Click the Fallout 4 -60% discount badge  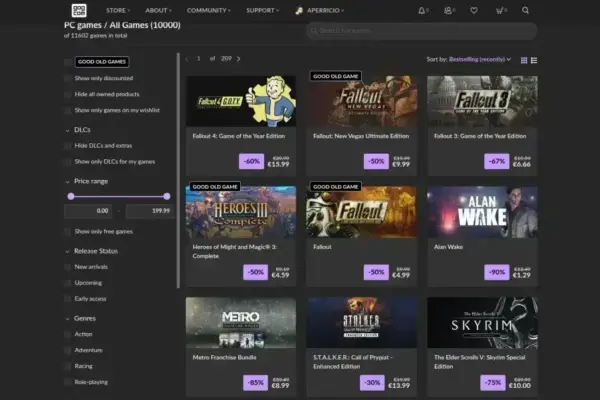click(x=251, y=162)
